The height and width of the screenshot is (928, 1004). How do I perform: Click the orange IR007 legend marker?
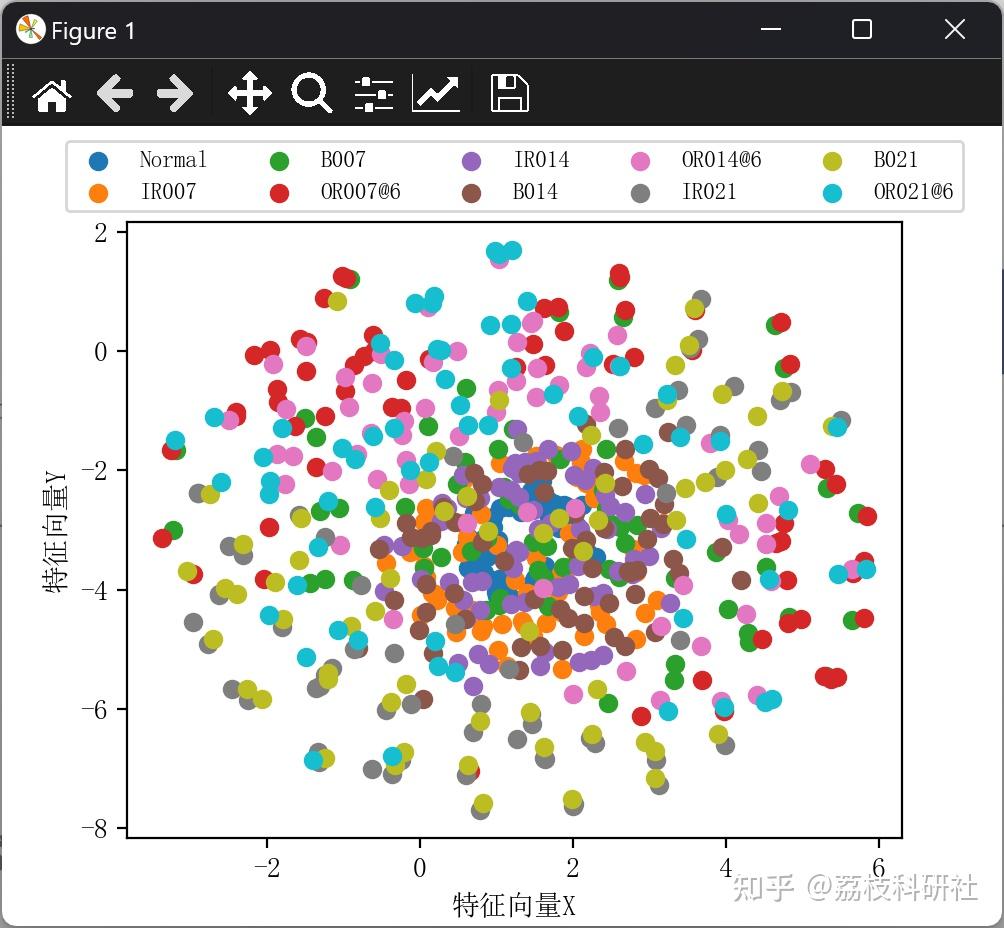[x=99, y=193]
